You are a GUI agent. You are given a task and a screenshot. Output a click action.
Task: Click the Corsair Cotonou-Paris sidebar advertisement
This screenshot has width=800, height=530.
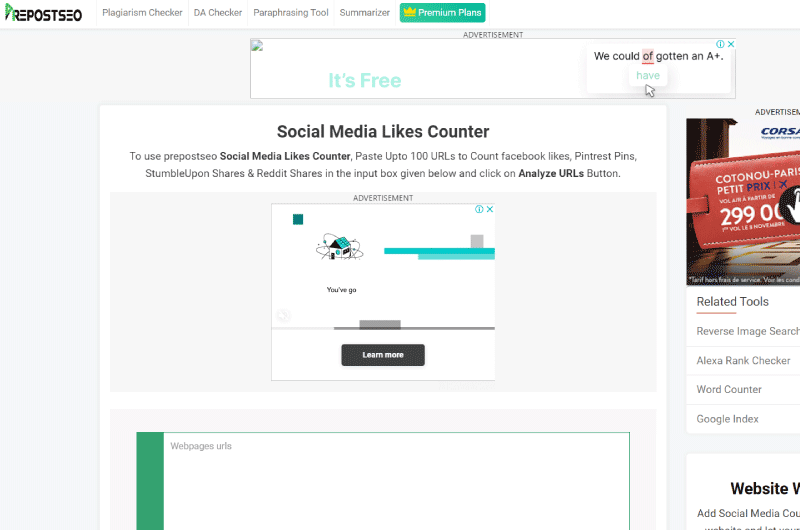743,202
